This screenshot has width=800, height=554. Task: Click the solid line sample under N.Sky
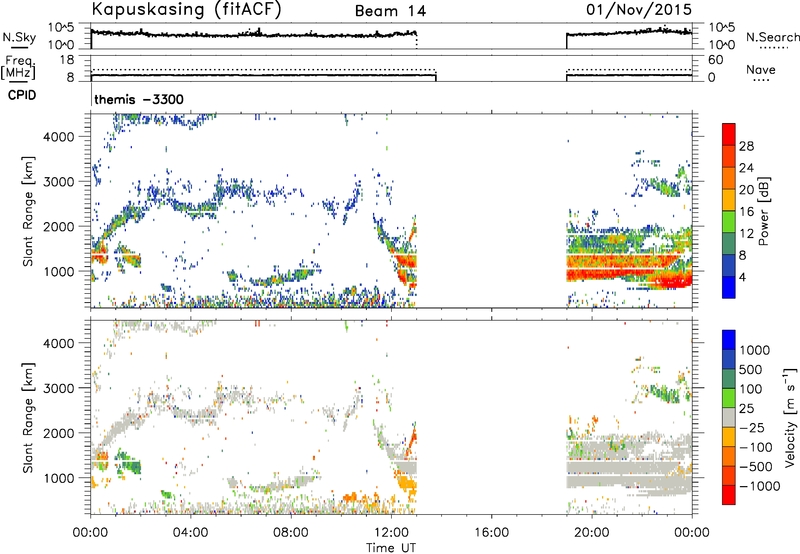pyautogui.click(x=19, y=47)
